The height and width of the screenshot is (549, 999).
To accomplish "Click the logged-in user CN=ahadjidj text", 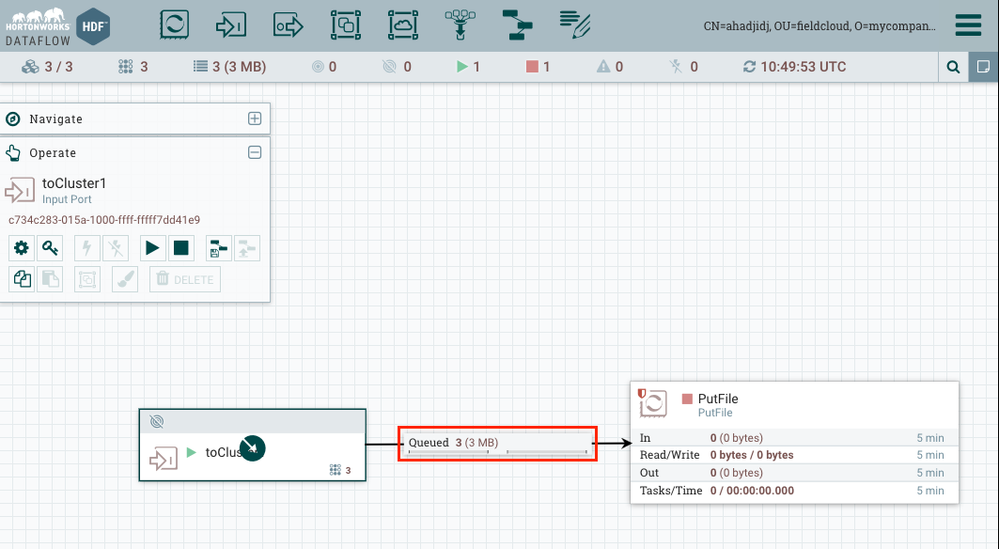I will pyautogui.click(x=819, y=26).
